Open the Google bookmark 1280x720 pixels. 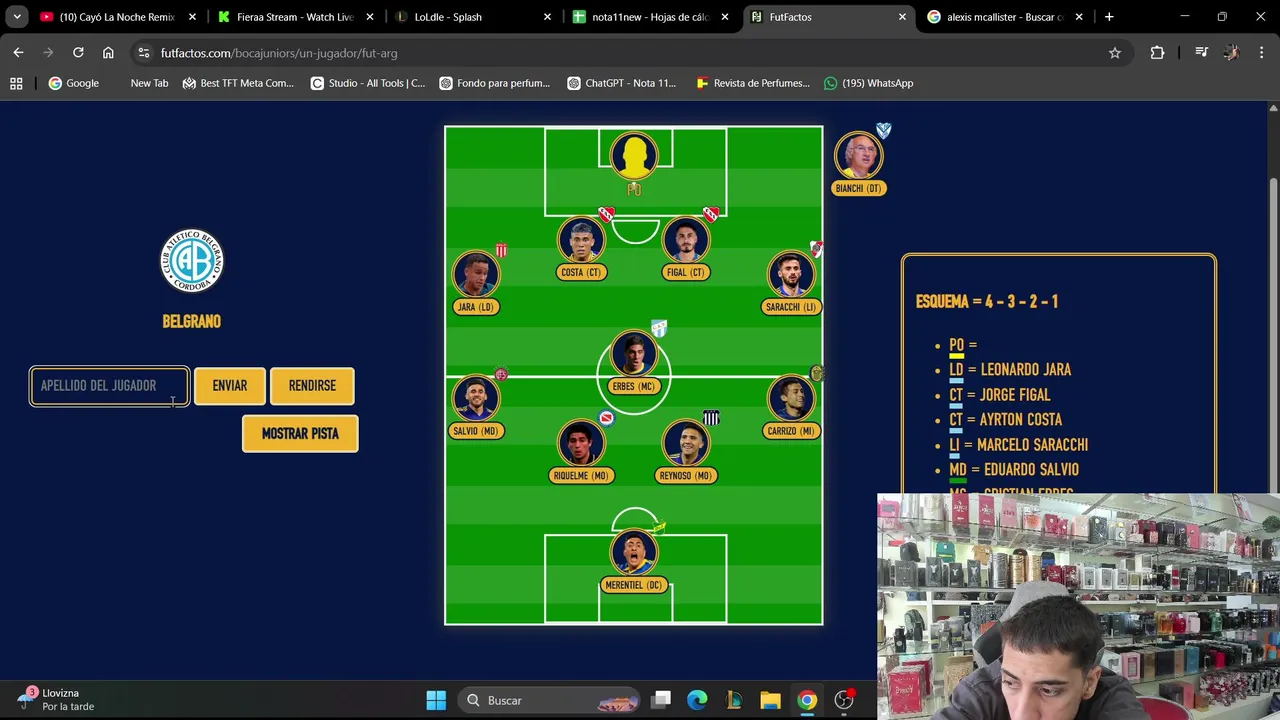point(73,83)
